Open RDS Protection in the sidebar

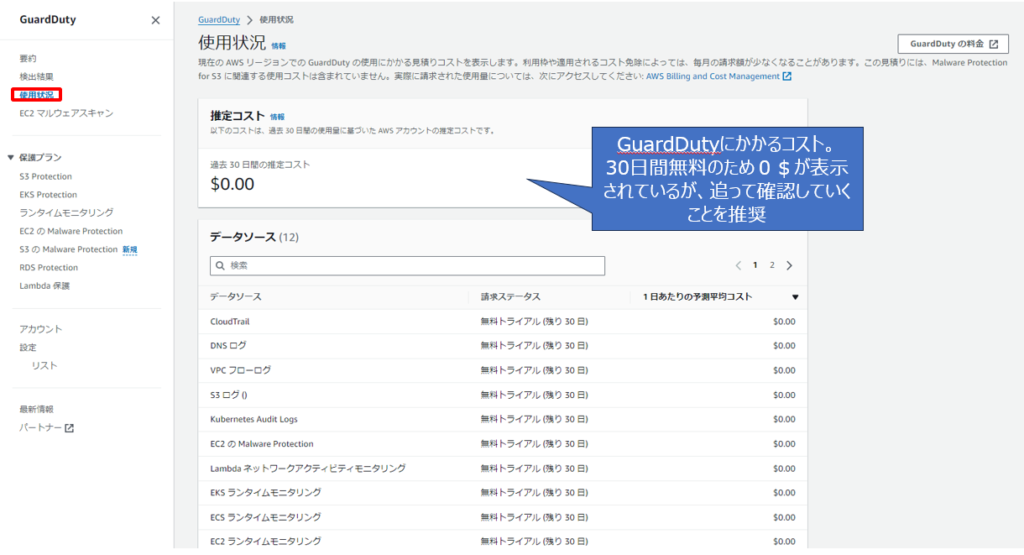(49, 268)
